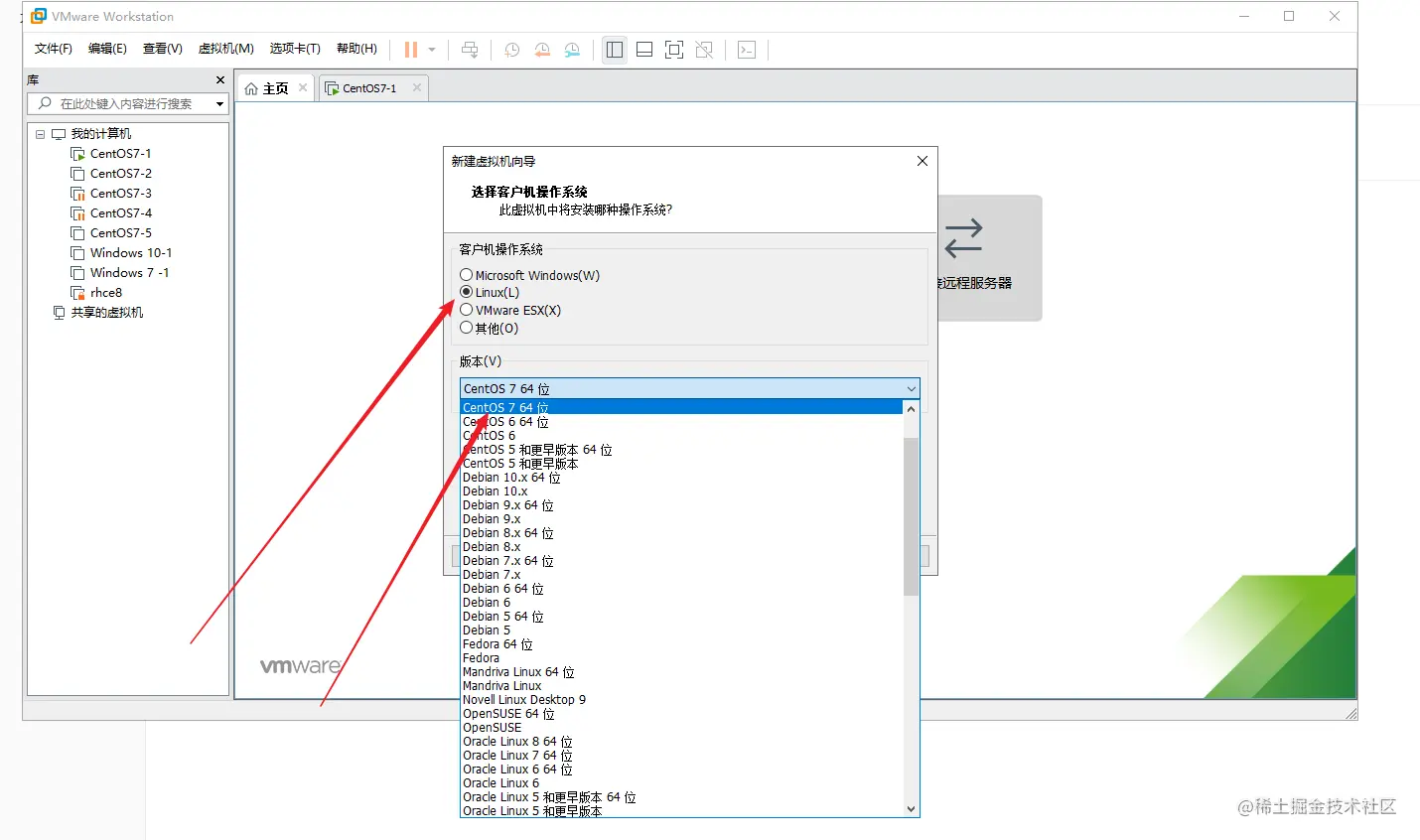The image size is (1420, 840).
Task: Close the 新建虚拟机向导 dialog
Action: (x=923, y=161)
